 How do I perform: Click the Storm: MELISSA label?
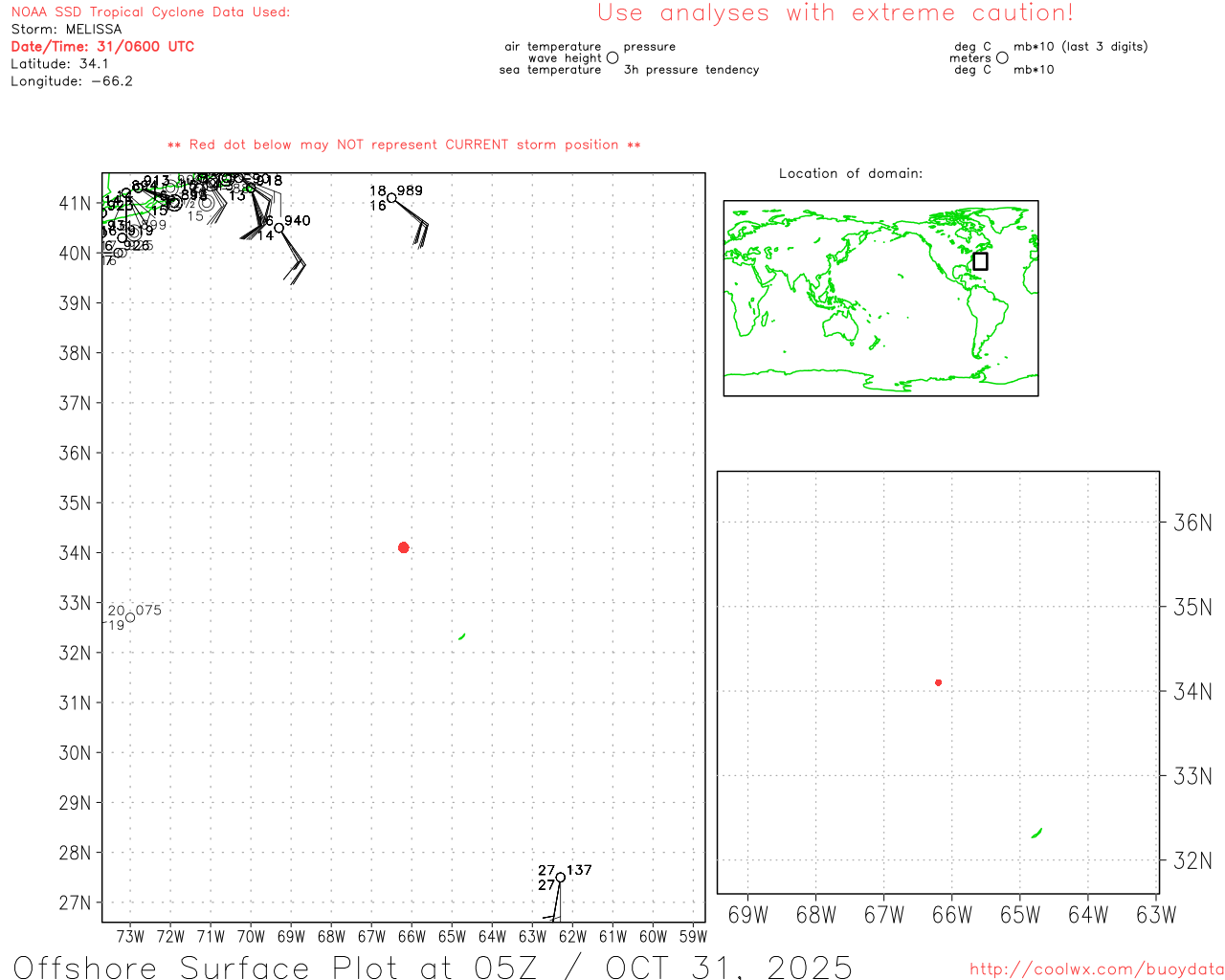(66, 29)
